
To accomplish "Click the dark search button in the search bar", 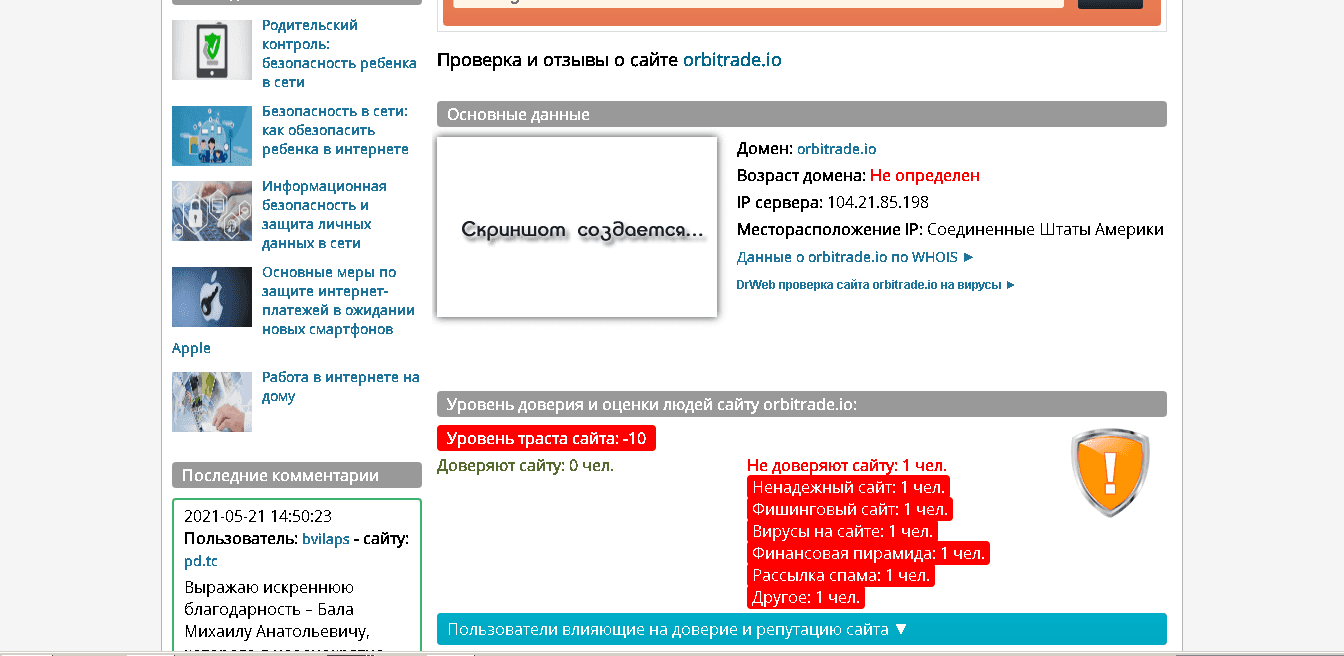I will tap(1110, 2).
